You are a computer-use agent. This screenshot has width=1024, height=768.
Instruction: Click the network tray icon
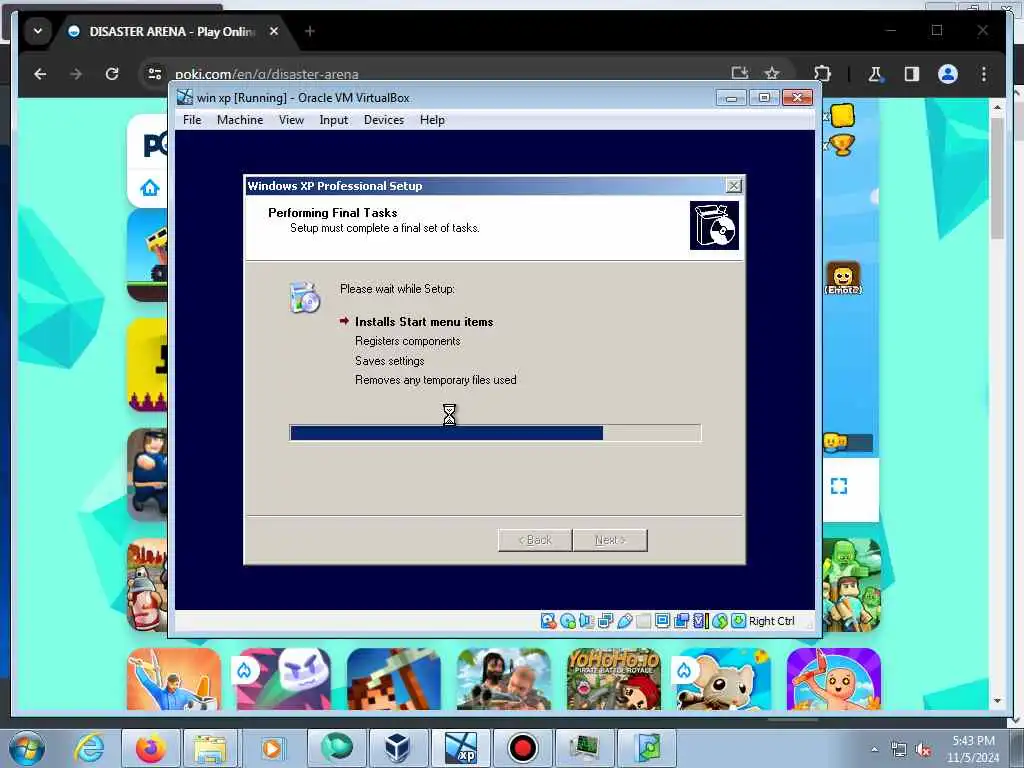[899, 750]
